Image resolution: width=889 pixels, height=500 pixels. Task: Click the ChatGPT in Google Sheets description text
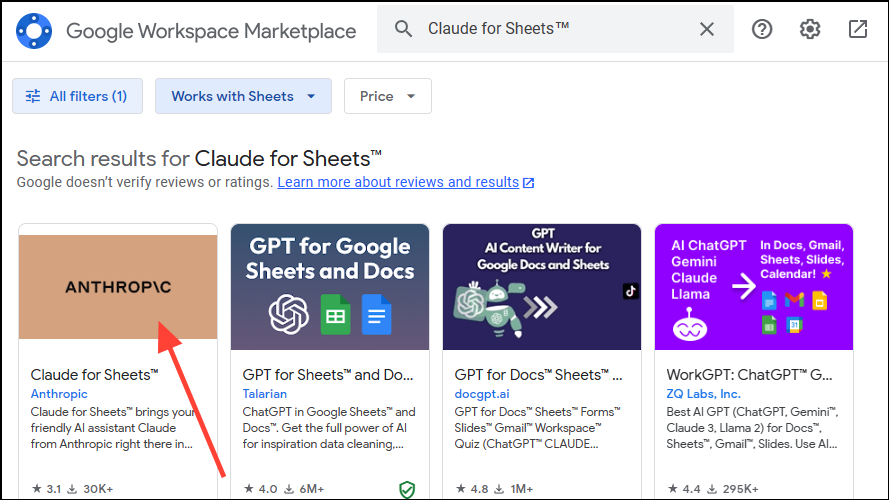(x=329, y=428)
